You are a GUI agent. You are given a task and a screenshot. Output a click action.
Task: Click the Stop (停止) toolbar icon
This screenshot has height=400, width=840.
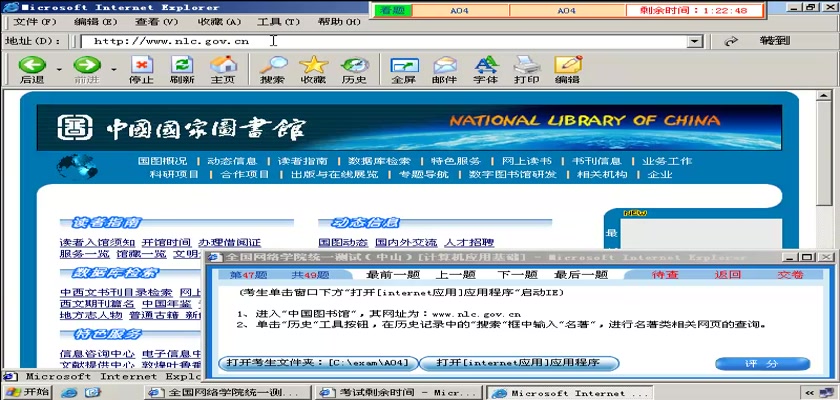click(x=141, y=65)
